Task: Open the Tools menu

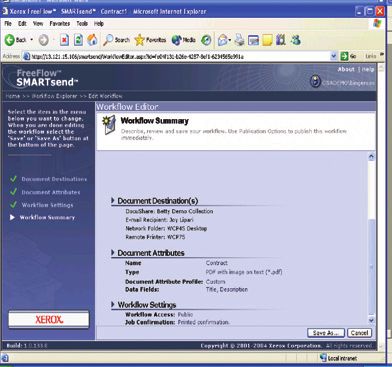Action: [x=82, y=24]
